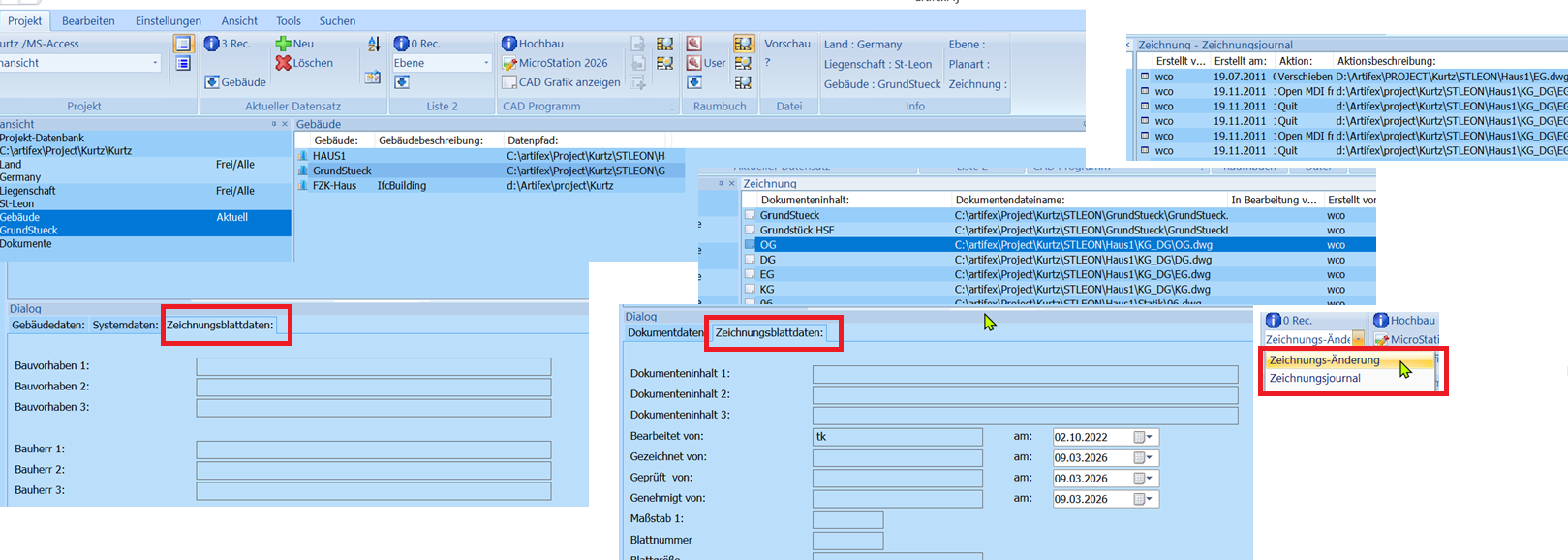1568x560 pixels.
Task: Click the red X Löschen icon
Action: click(x=283, y=63)
